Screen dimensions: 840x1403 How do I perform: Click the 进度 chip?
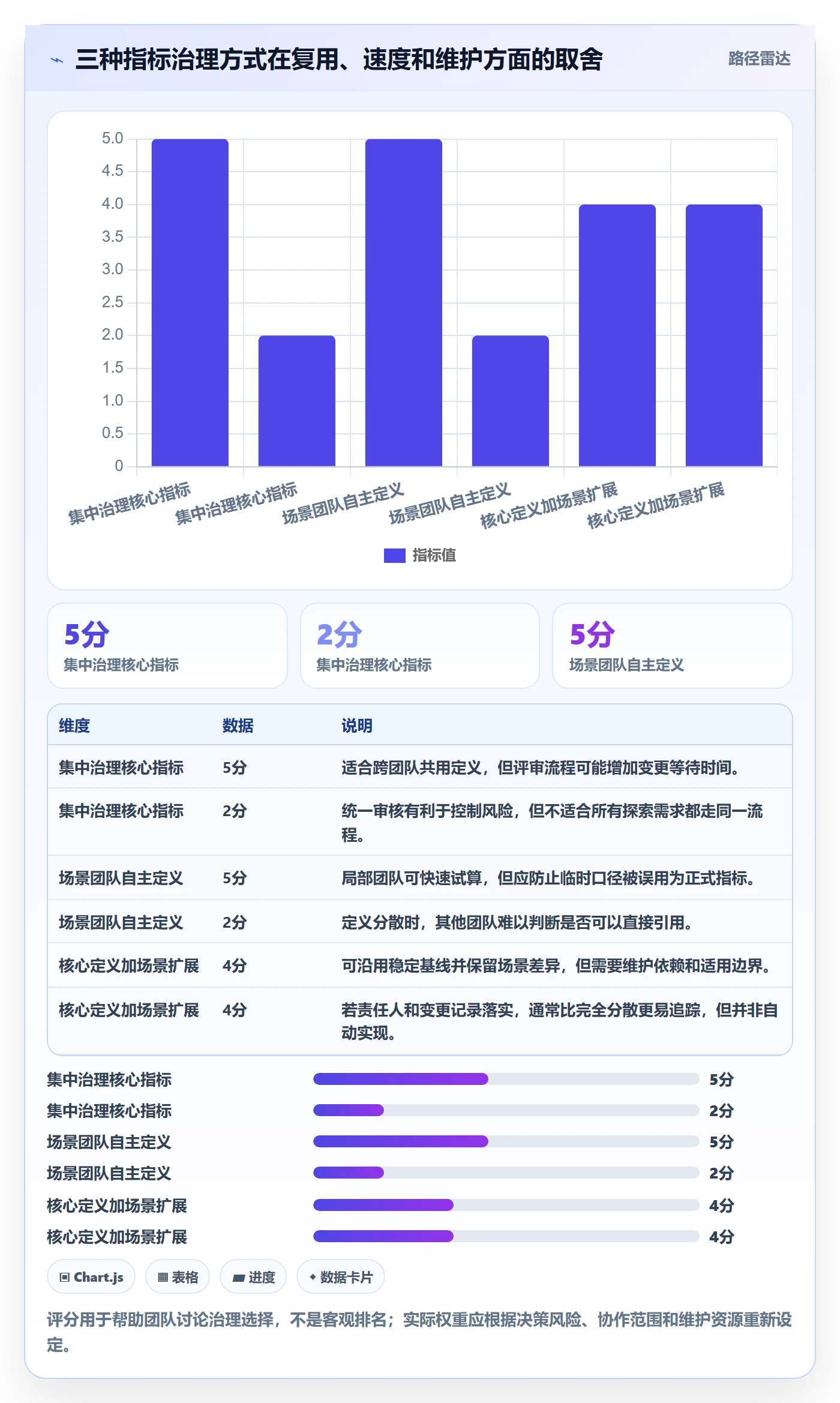tap(253, 1277)
